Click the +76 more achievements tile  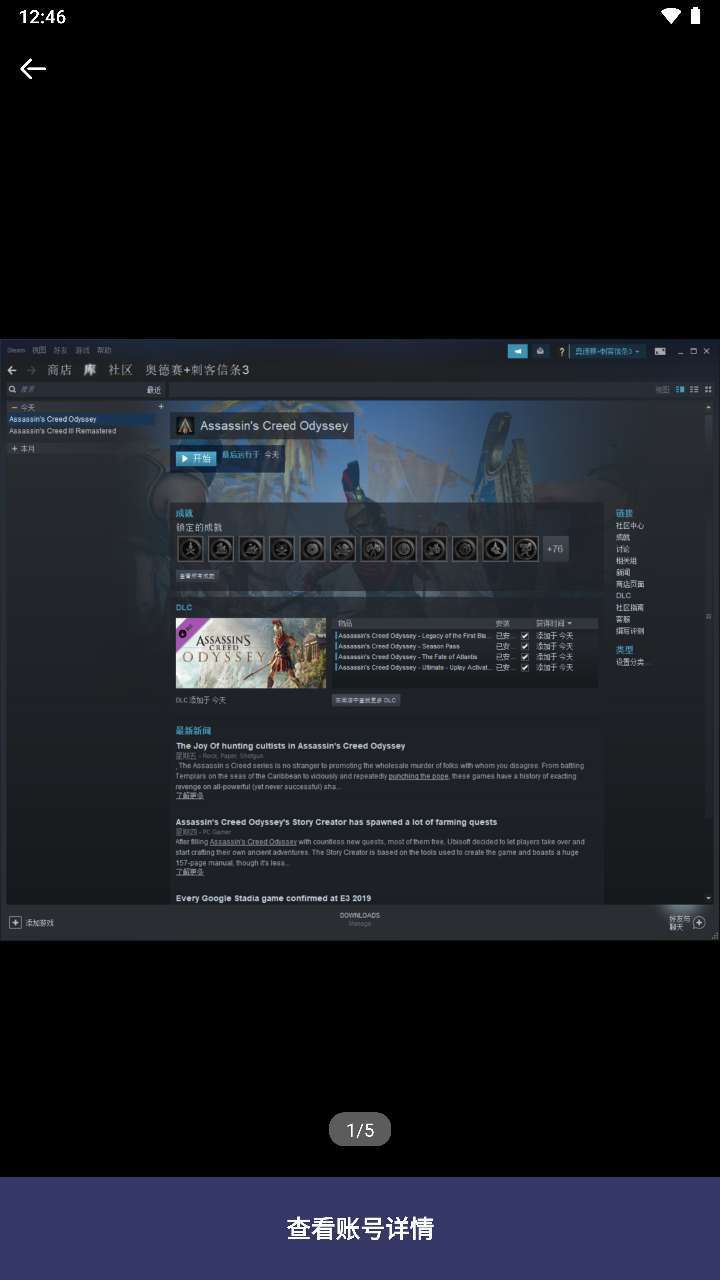(x=555, y=549)
